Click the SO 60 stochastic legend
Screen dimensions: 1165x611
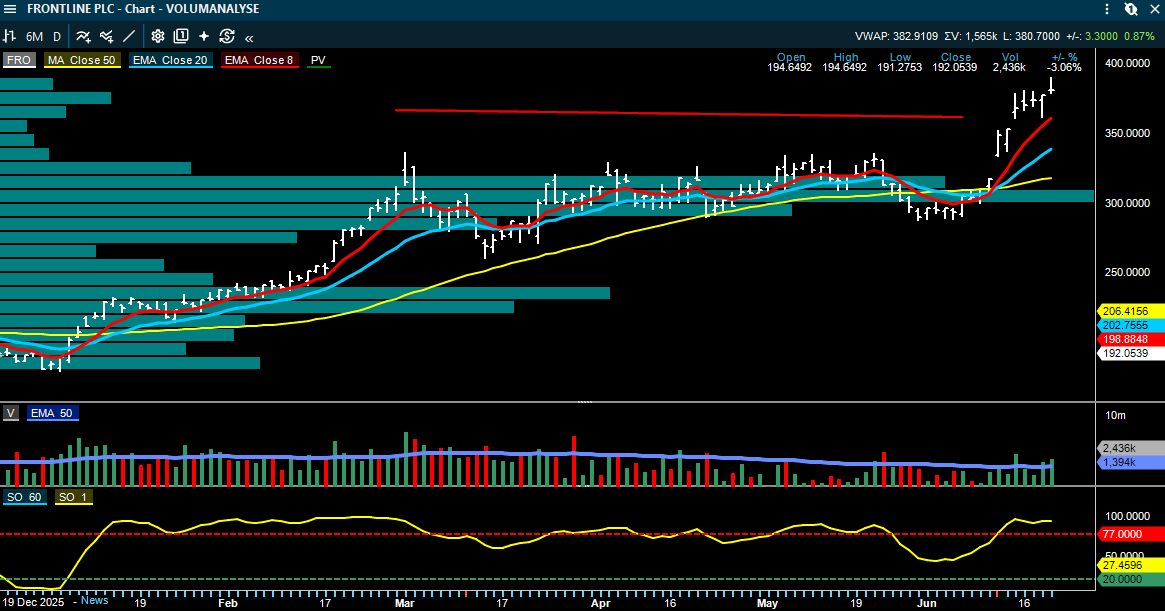(25, 497)
